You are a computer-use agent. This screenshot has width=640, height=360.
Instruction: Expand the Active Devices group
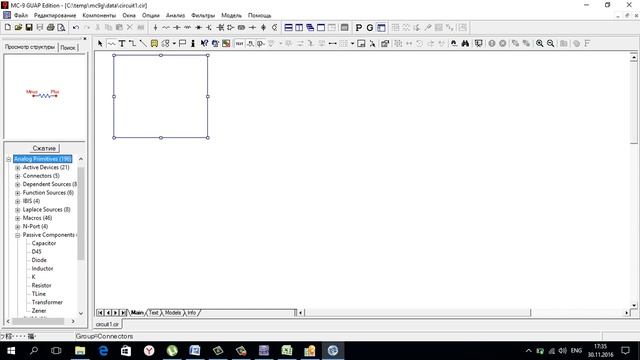click(18, 168)
